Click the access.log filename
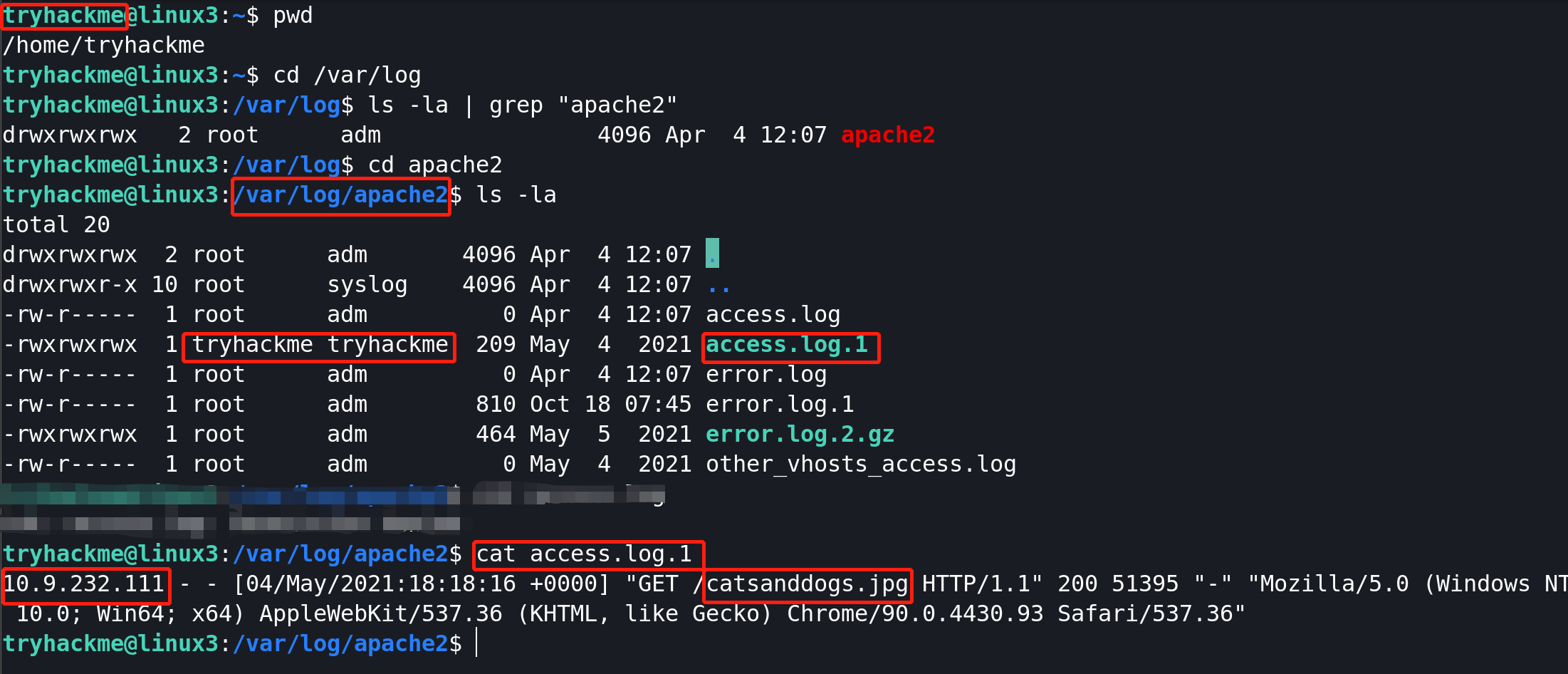 (x=773, y=315)
